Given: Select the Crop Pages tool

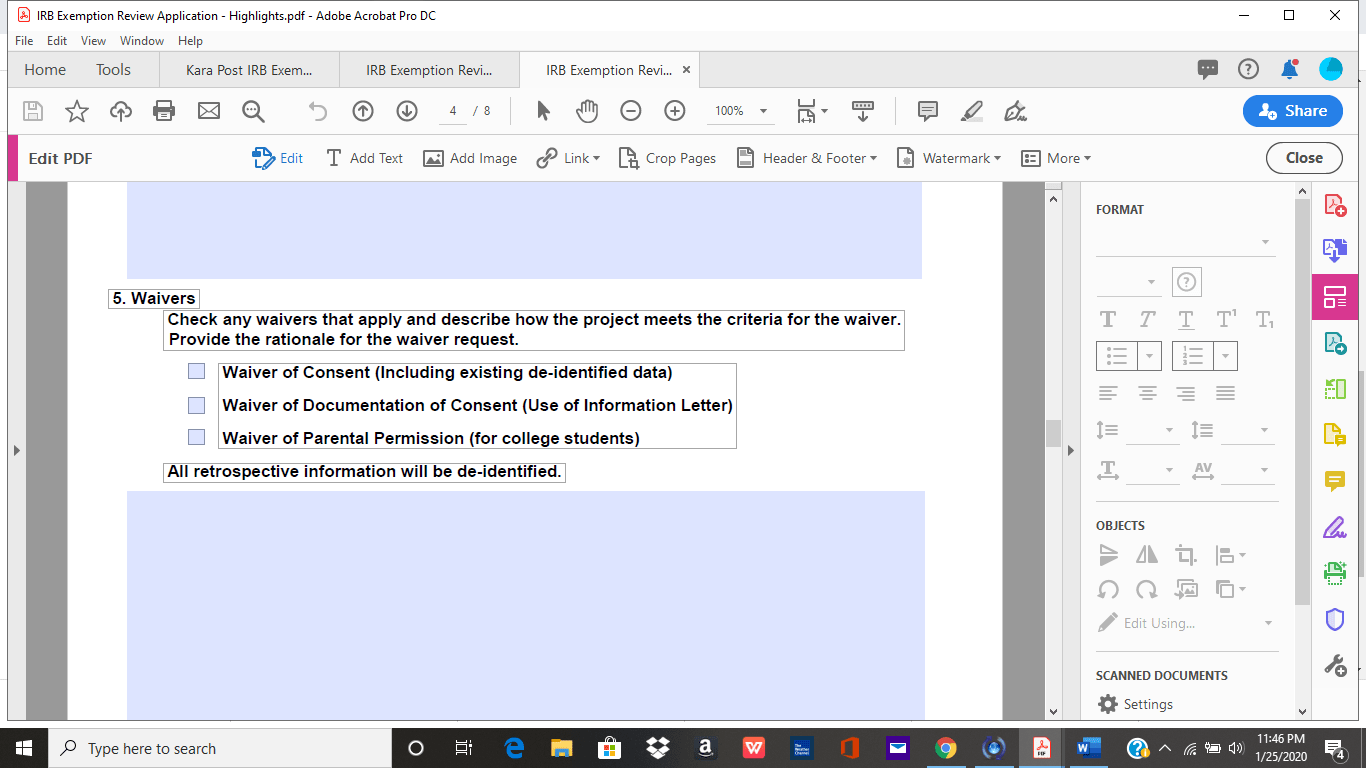Looking at the screenshot, I should point(667,158).
